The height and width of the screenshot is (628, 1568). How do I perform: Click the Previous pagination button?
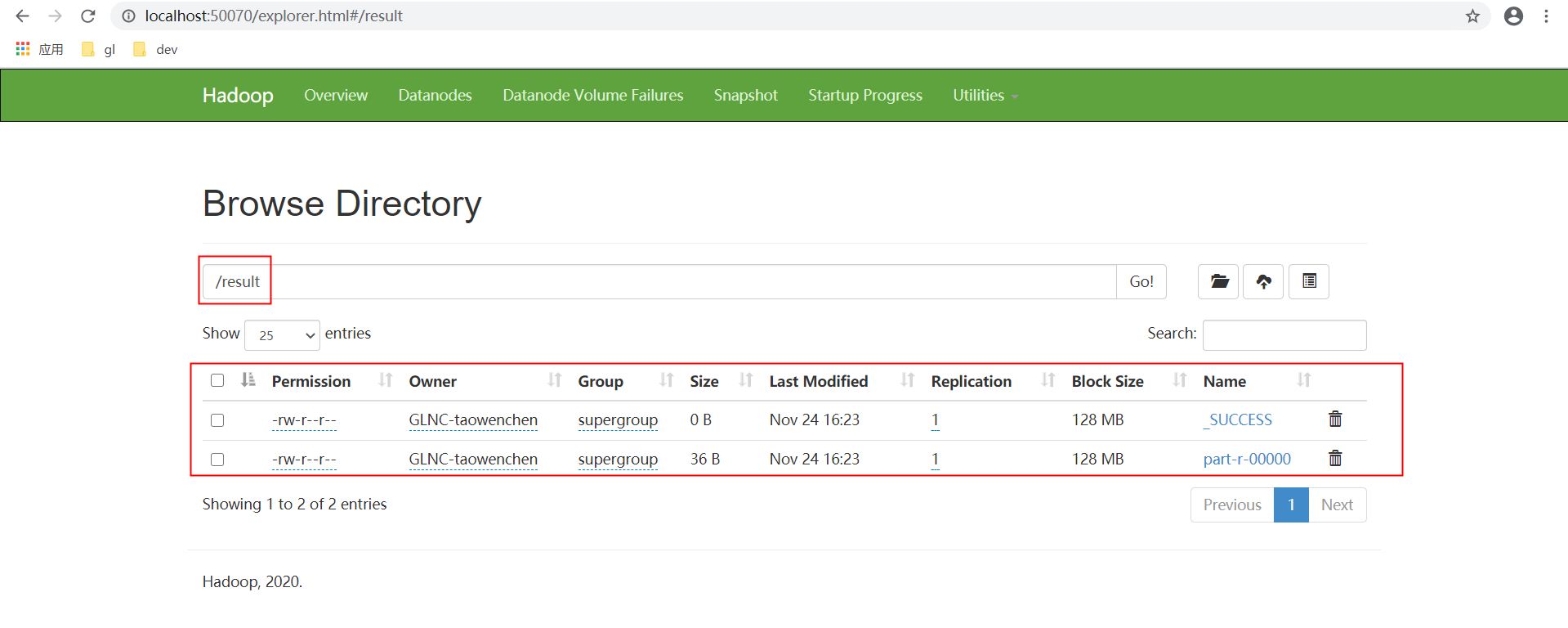[1232, 505]
